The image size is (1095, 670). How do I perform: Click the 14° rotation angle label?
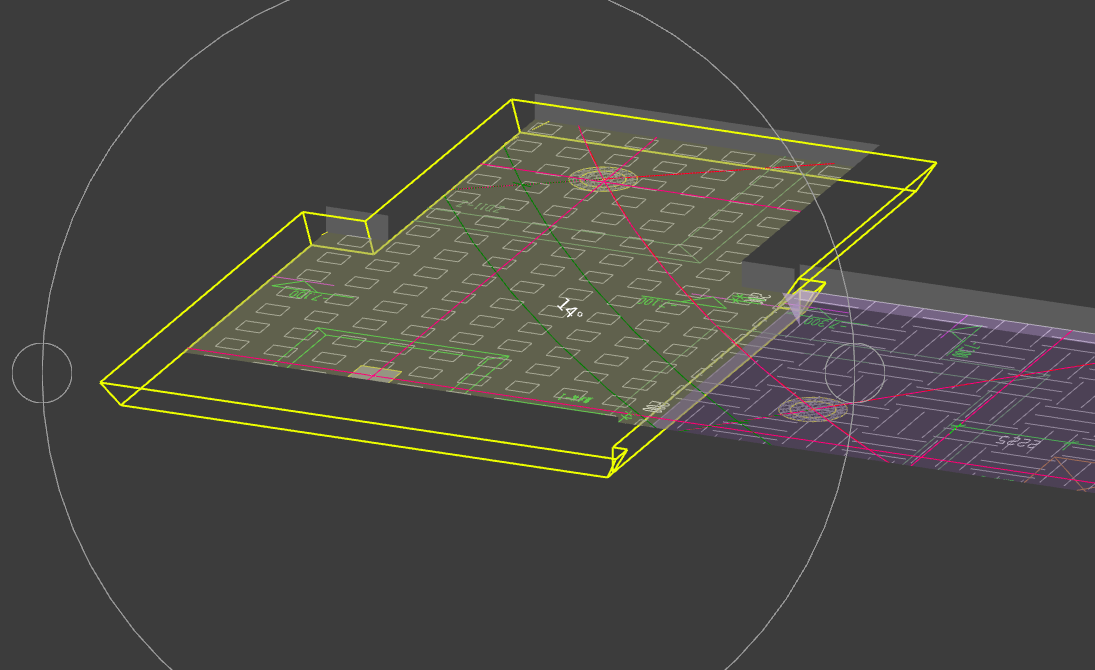[571, 308]
